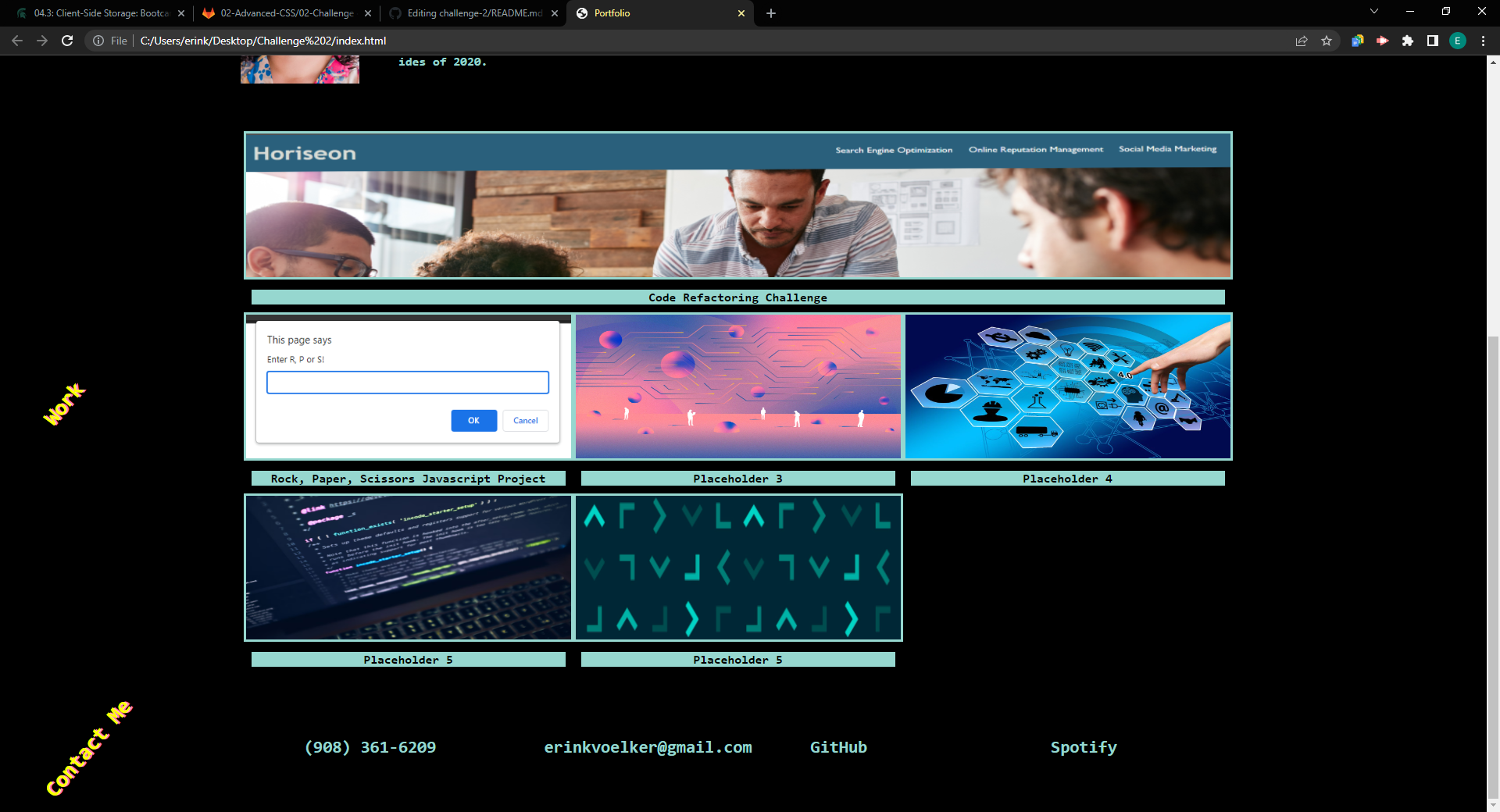Open the side panel icon
Viewport: 1500px width, 812px height.
1434,41
